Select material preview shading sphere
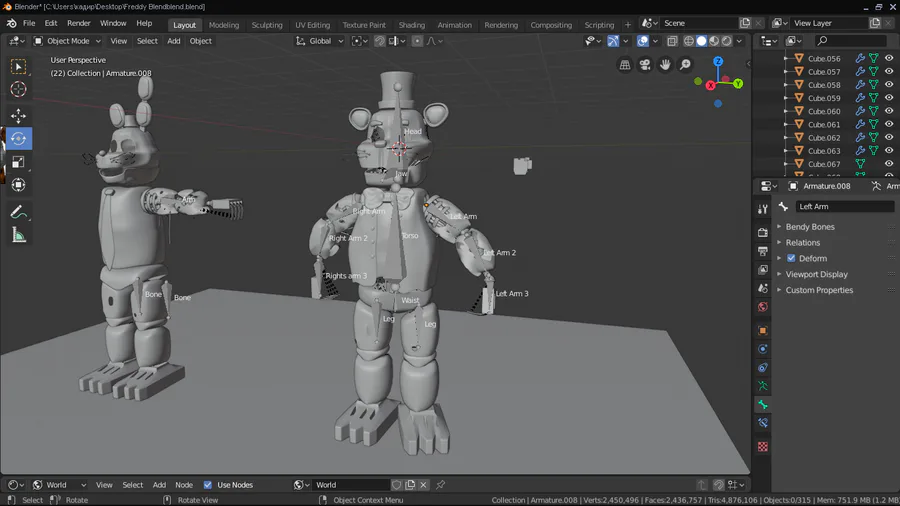Viewport: 900px width, 506px height. (x=714, y=41)
